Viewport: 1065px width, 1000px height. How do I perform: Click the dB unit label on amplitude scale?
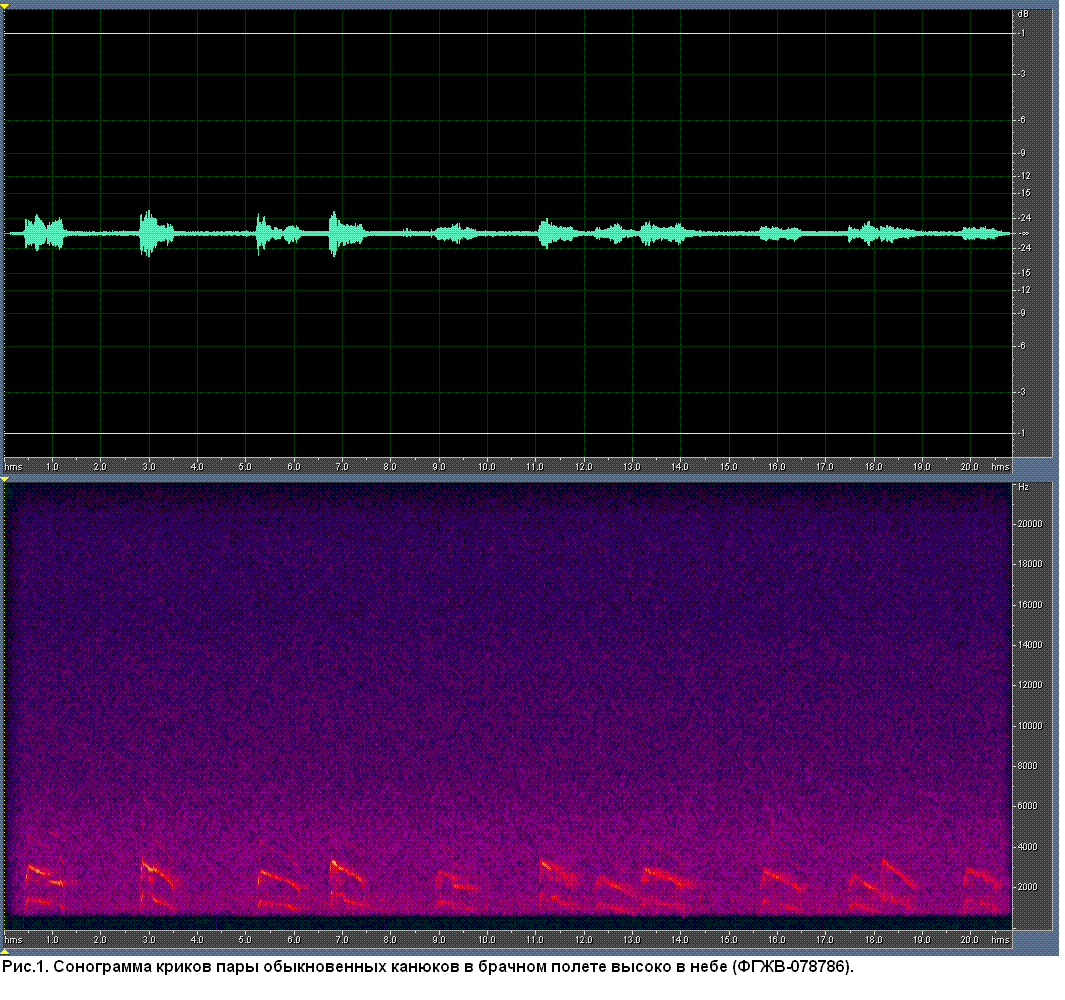click(1023, 14)
